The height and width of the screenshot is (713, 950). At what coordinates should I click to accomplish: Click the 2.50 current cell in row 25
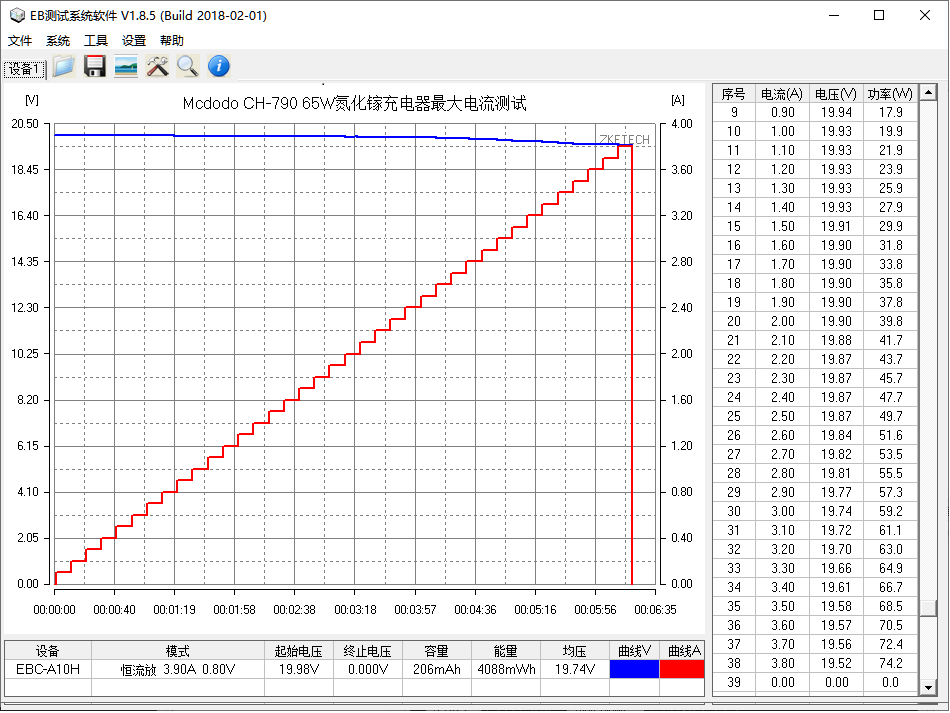pyautogui.click(x=782, y=416)
